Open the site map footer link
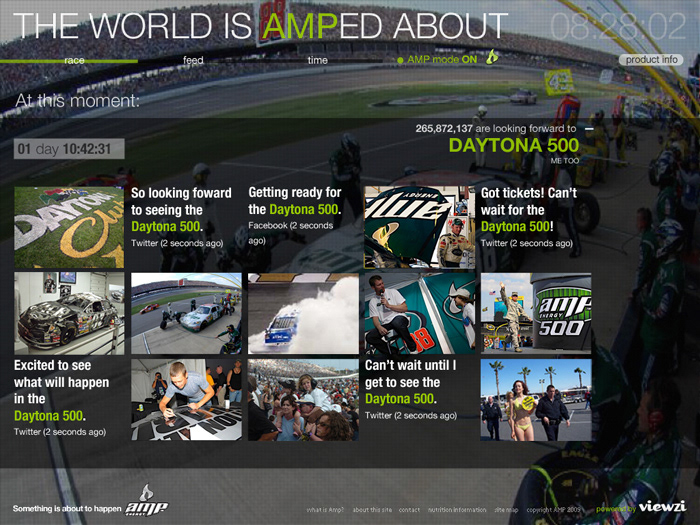 506,509
